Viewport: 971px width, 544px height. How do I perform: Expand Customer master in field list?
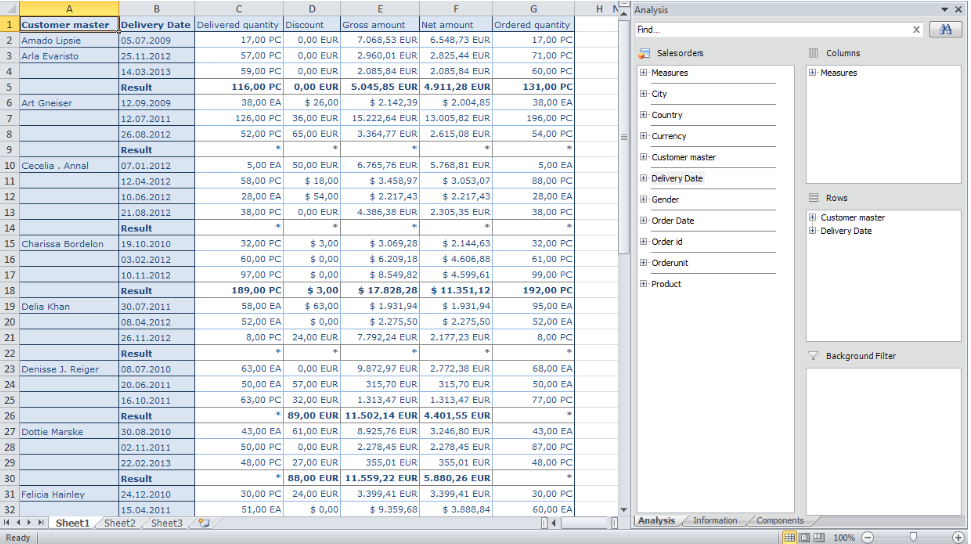coord(643,157)
